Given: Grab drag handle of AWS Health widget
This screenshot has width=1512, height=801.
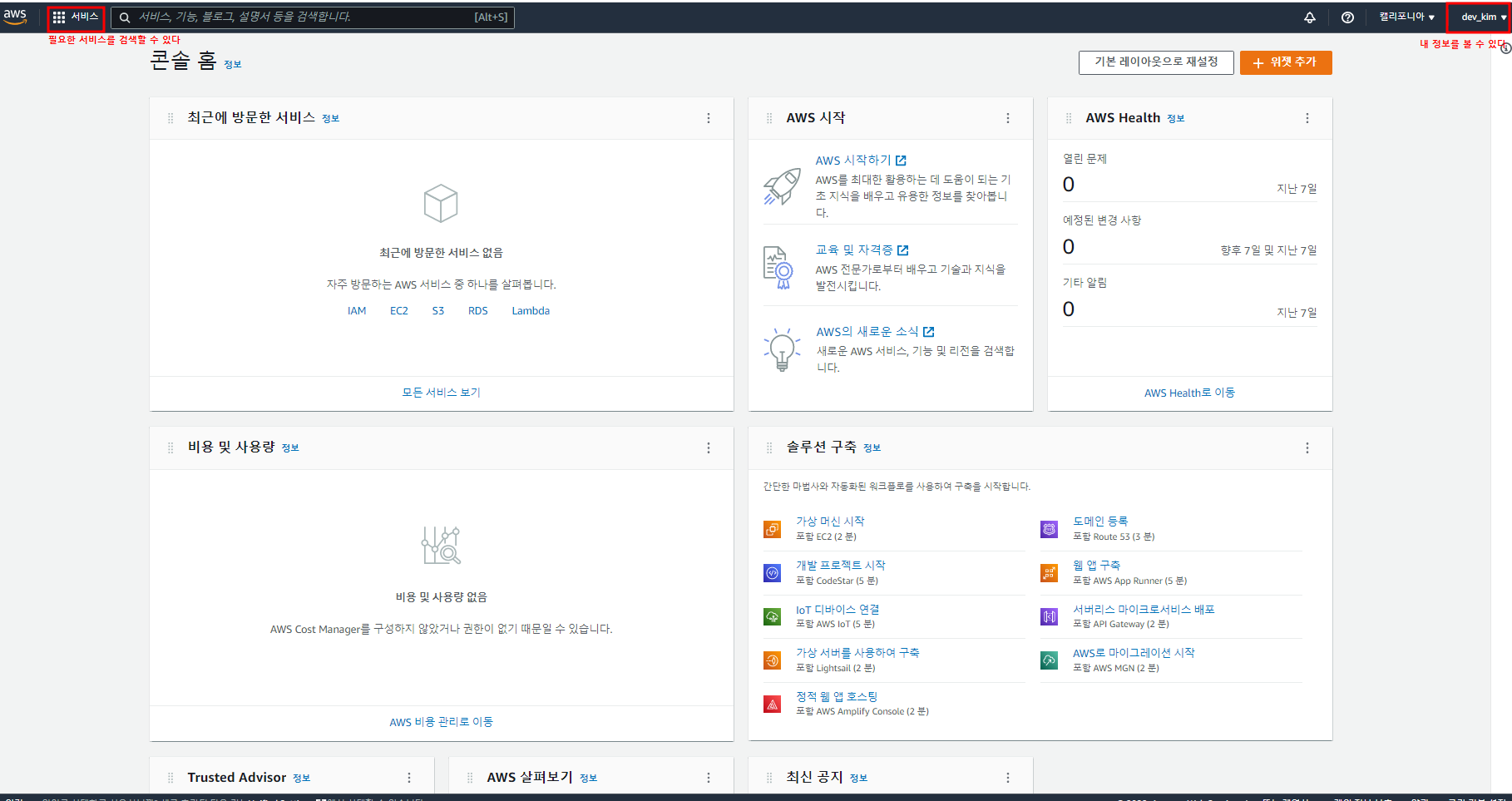Looking at the screenshot, I should 1069,118.
